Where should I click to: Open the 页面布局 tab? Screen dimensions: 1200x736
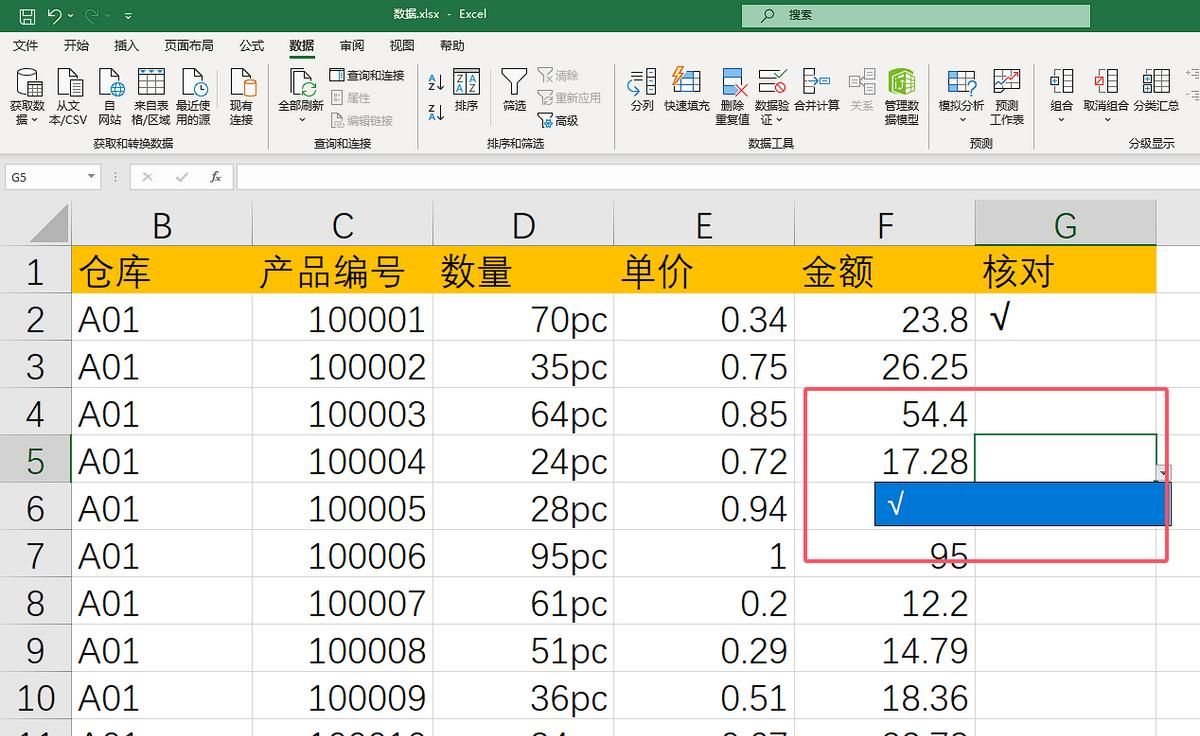tap(189, 46)
